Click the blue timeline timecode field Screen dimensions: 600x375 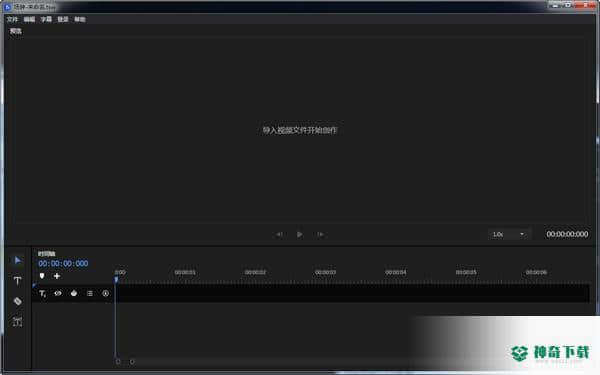pyautogui.click(x=63, y=263)
